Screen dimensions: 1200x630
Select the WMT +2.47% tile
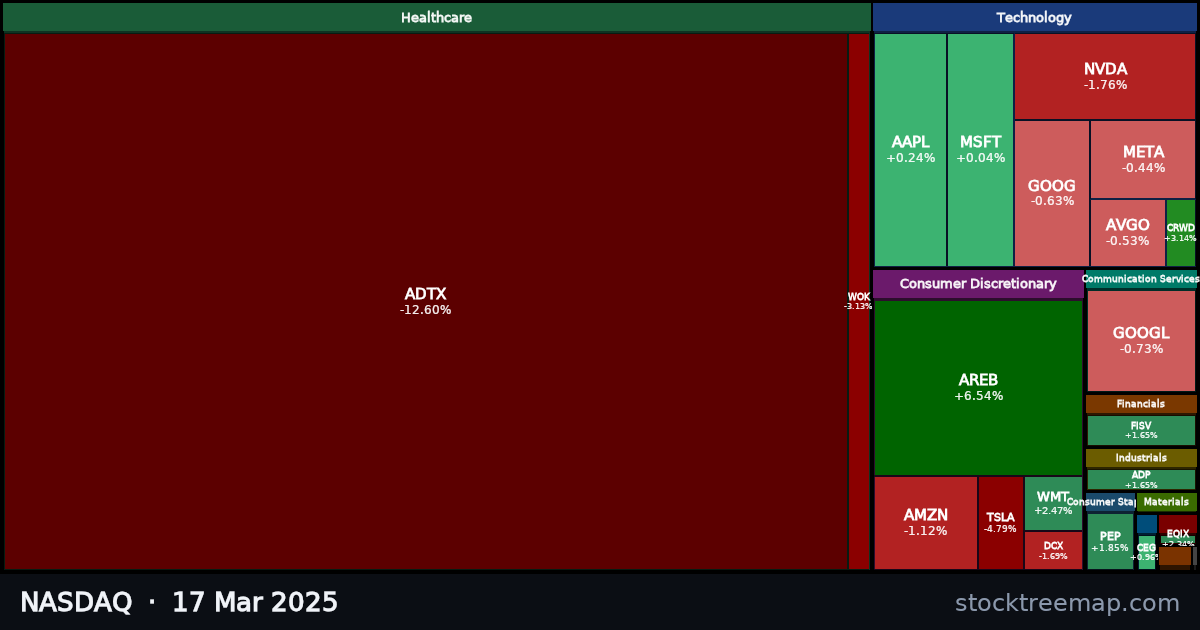point(1053,503)
